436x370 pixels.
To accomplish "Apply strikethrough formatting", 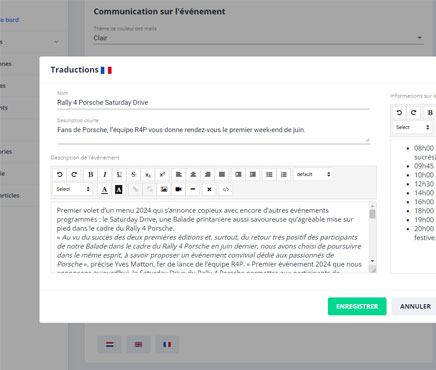I will [x=133, y=174].
